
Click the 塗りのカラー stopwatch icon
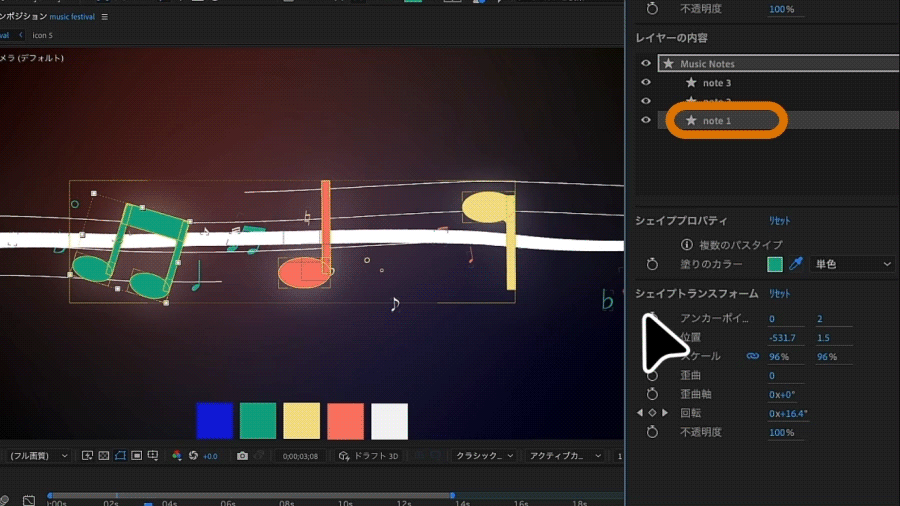point(652,264)
